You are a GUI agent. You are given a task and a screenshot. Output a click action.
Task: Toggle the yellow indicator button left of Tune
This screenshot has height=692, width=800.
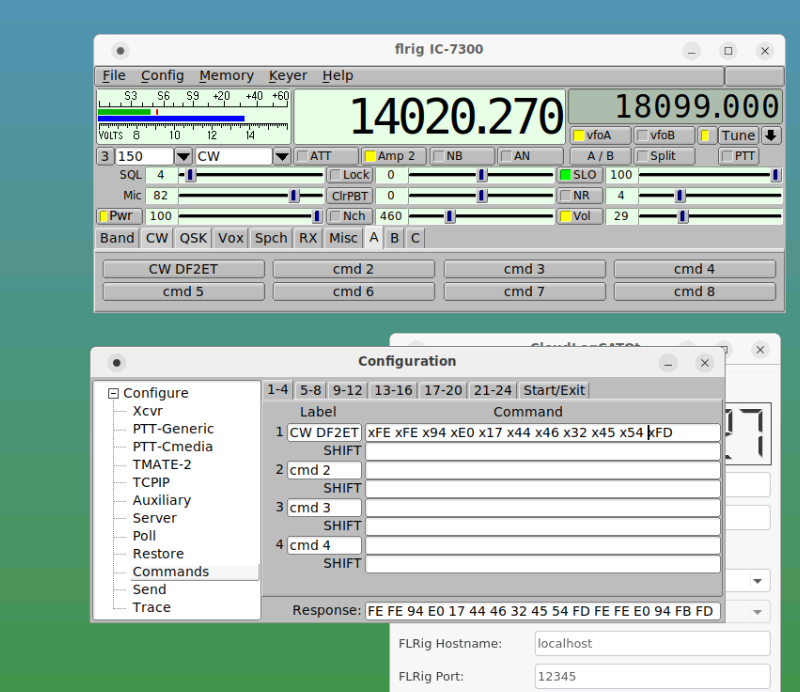pos(707,136)
